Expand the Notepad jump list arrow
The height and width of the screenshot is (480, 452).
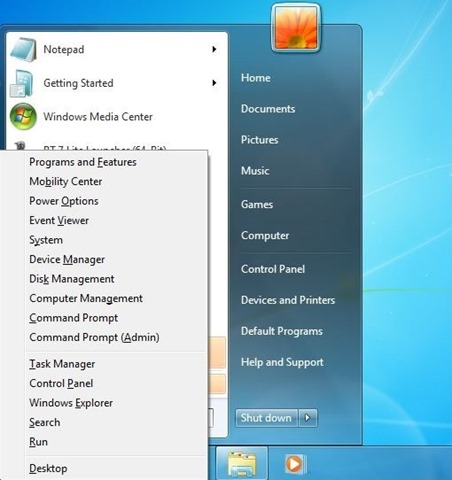pyautogui.click(x=214, y=49)
